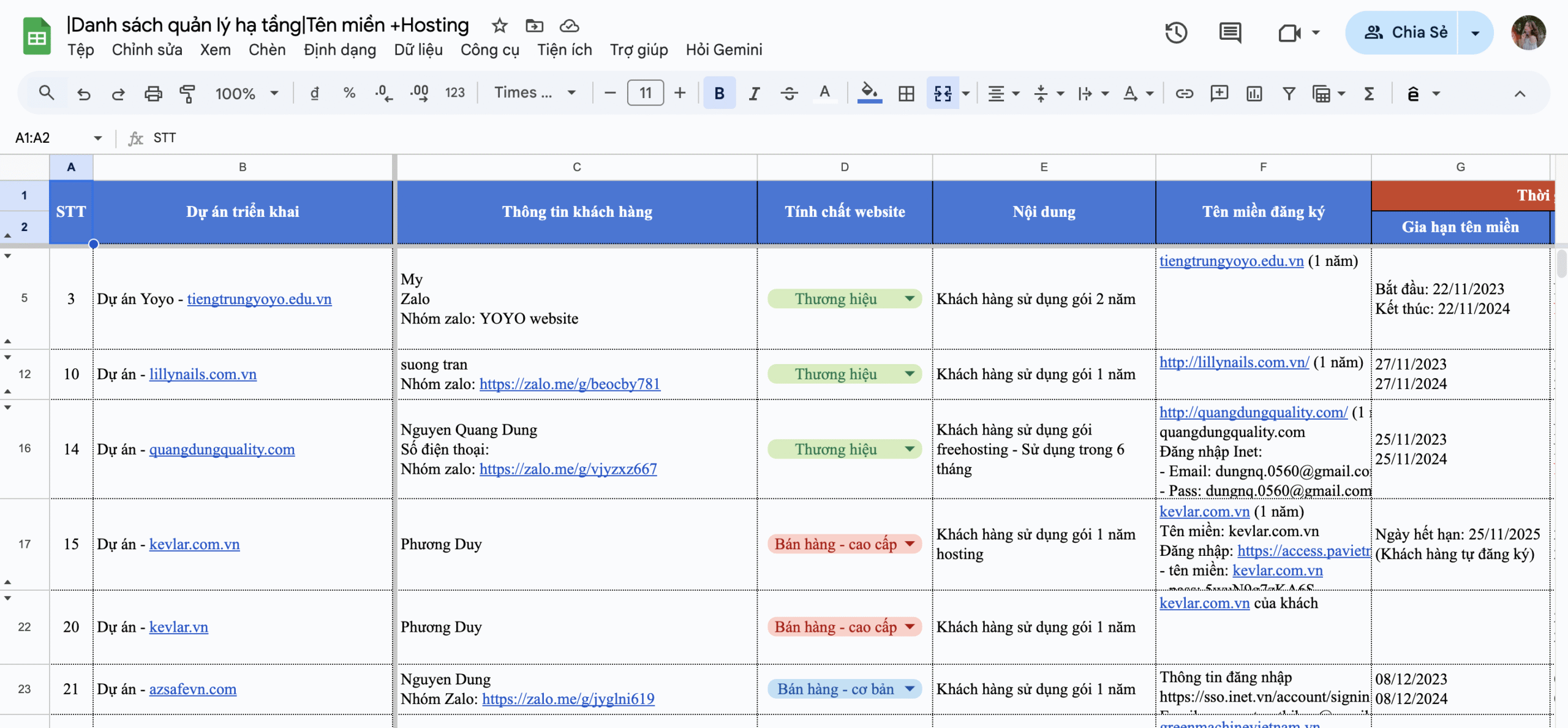The height and width of the screenshot is (728, 1568).
Task: Open the Dữ liệu menu
Action: tap(418, 50)
